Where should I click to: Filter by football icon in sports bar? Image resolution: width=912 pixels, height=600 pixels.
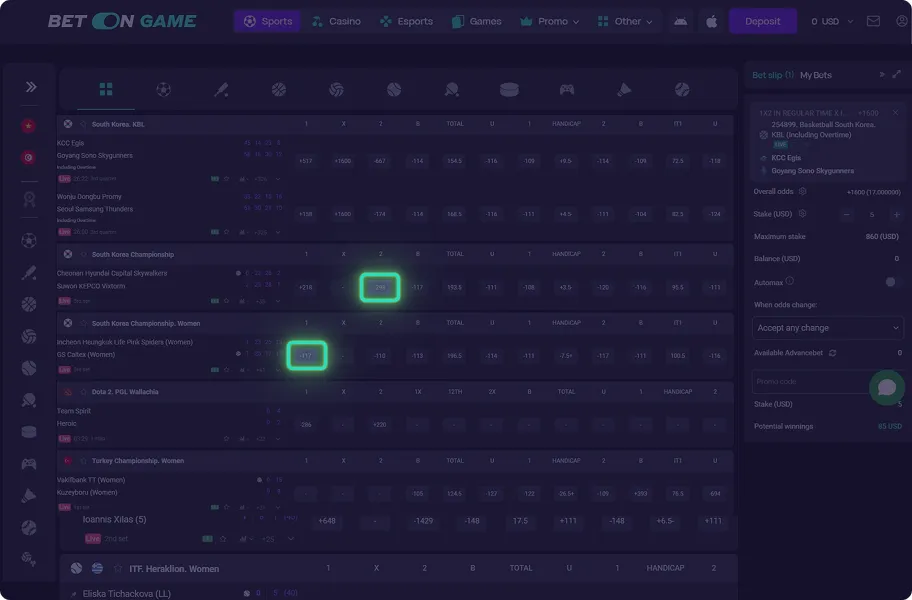pos(163,90)
